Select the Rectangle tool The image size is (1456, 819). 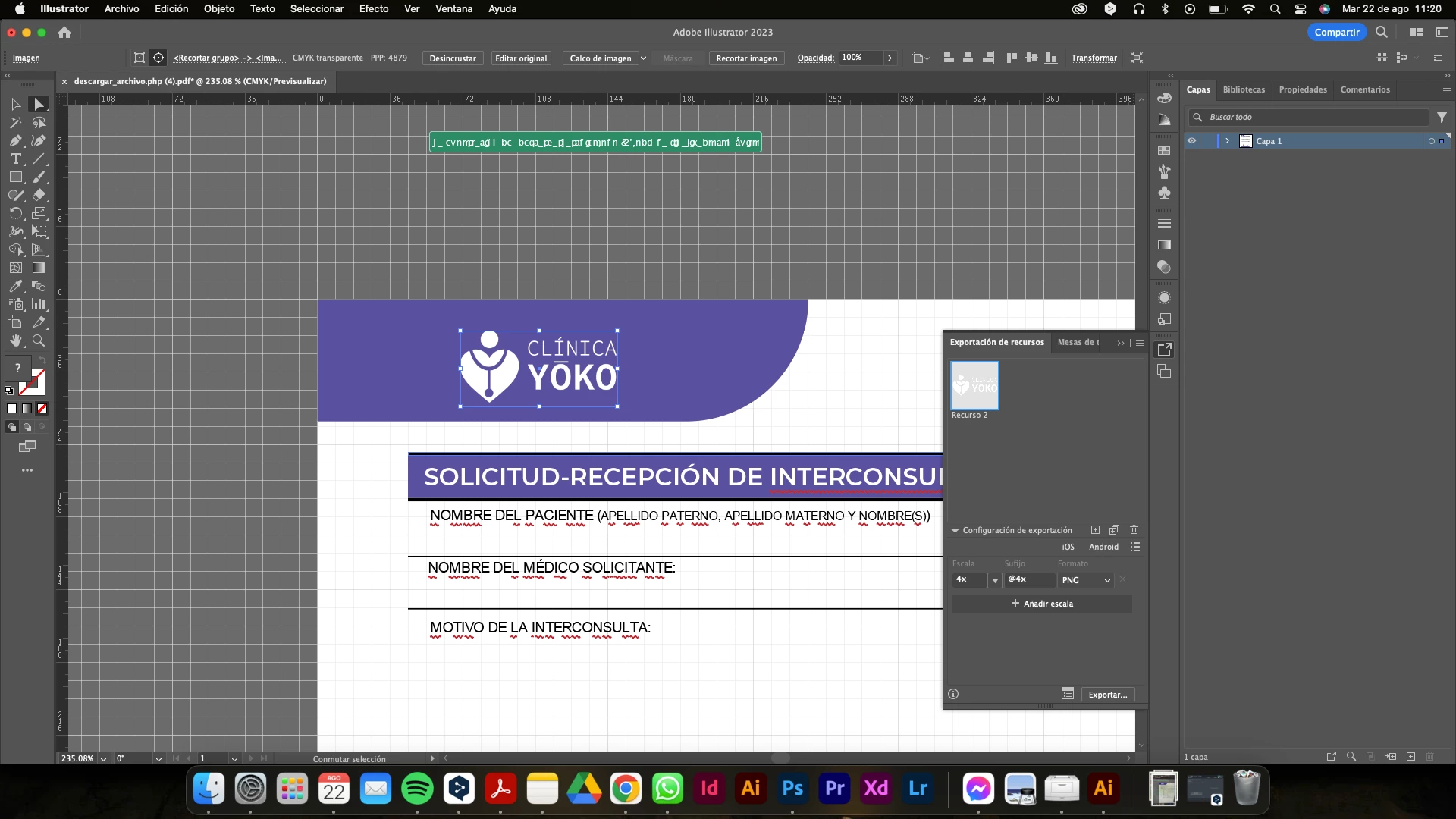point(15,177)
